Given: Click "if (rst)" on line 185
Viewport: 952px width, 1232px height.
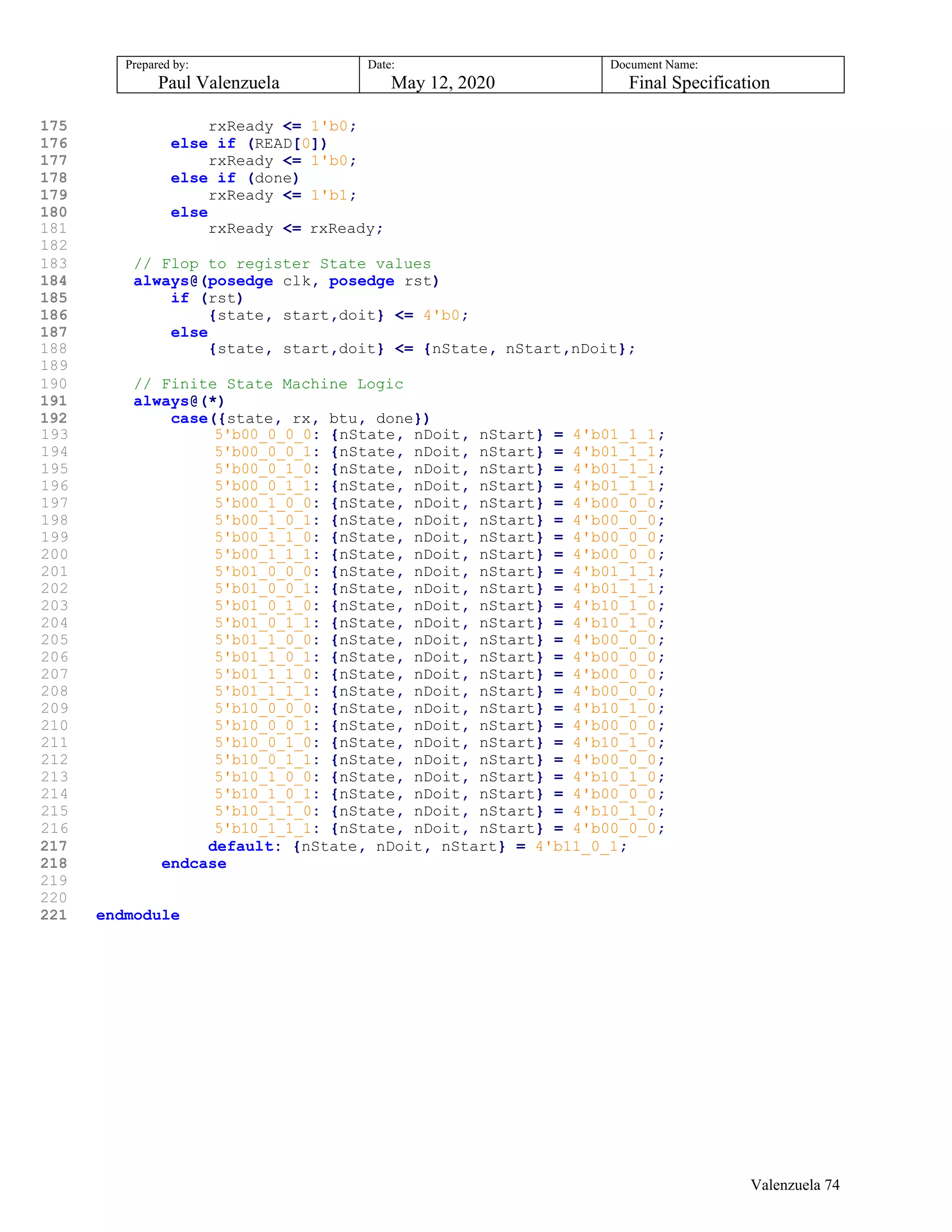Looking at the screenshot, I should click(206, 298).
